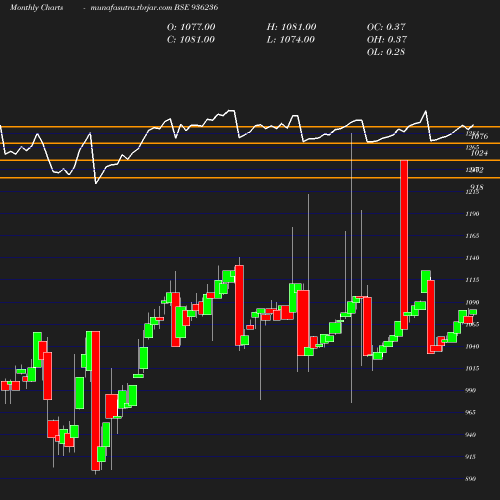Click the 1165 price axis label
The height and width of the screenshot is (500, 500).
[472, 236]
